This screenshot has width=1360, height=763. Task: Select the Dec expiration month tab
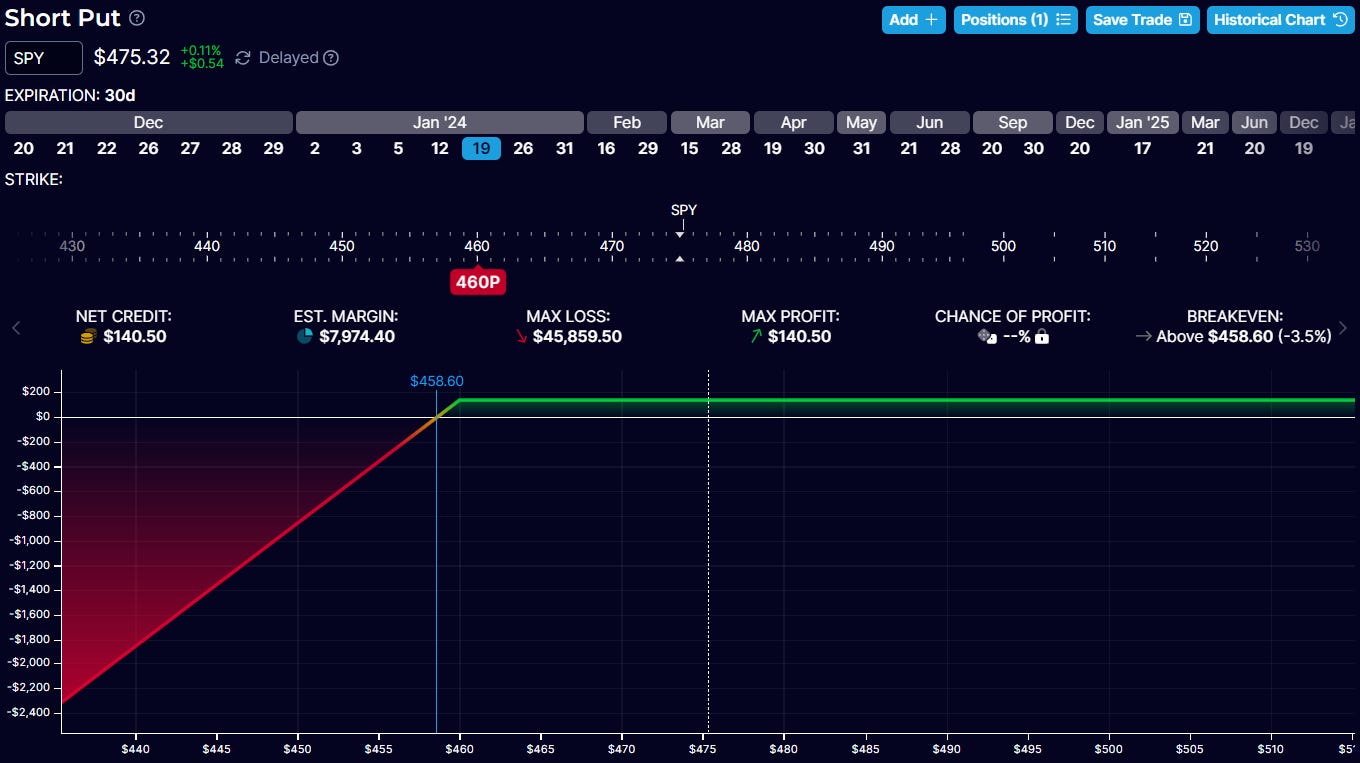(149, 122)
